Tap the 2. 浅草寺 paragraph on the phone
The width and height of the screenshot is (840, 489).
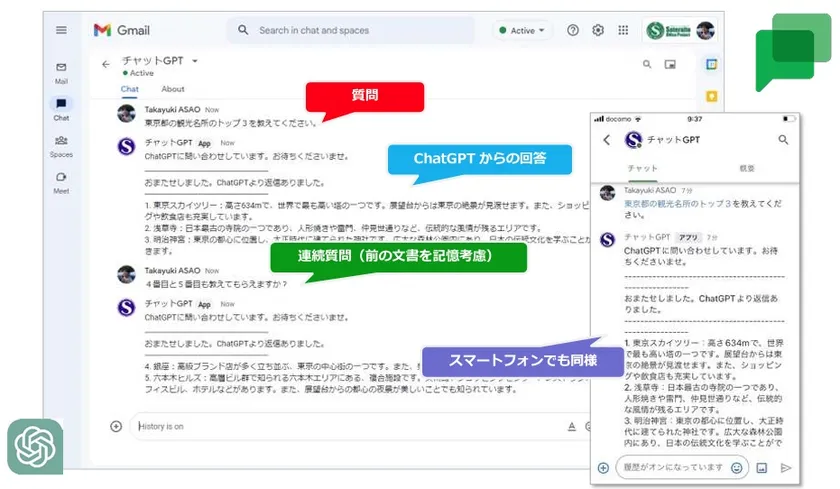point(703,398)
